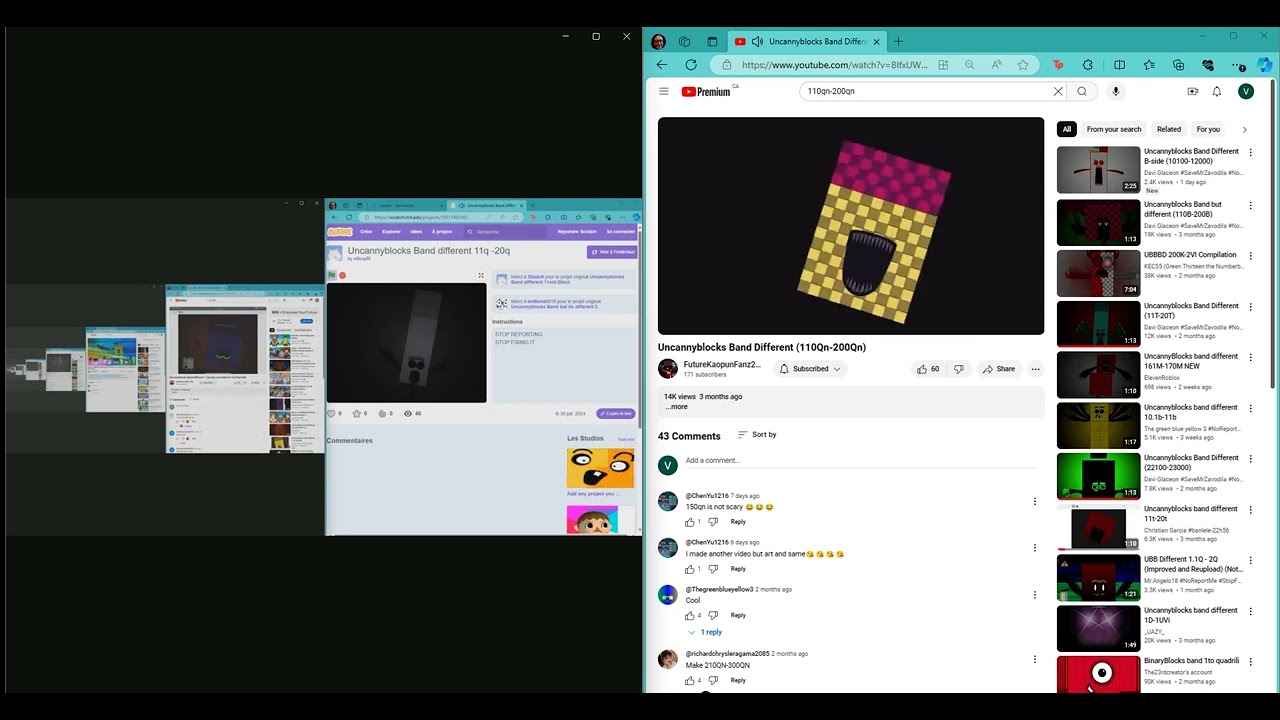This screenshot has height=720, width=1280.
Task: Reply to the 'Cool' comment
Action: (x=738, y=616)
